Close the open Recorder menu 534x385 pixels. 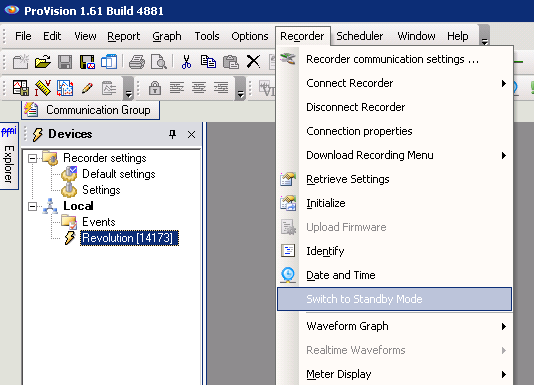point(302,36)
